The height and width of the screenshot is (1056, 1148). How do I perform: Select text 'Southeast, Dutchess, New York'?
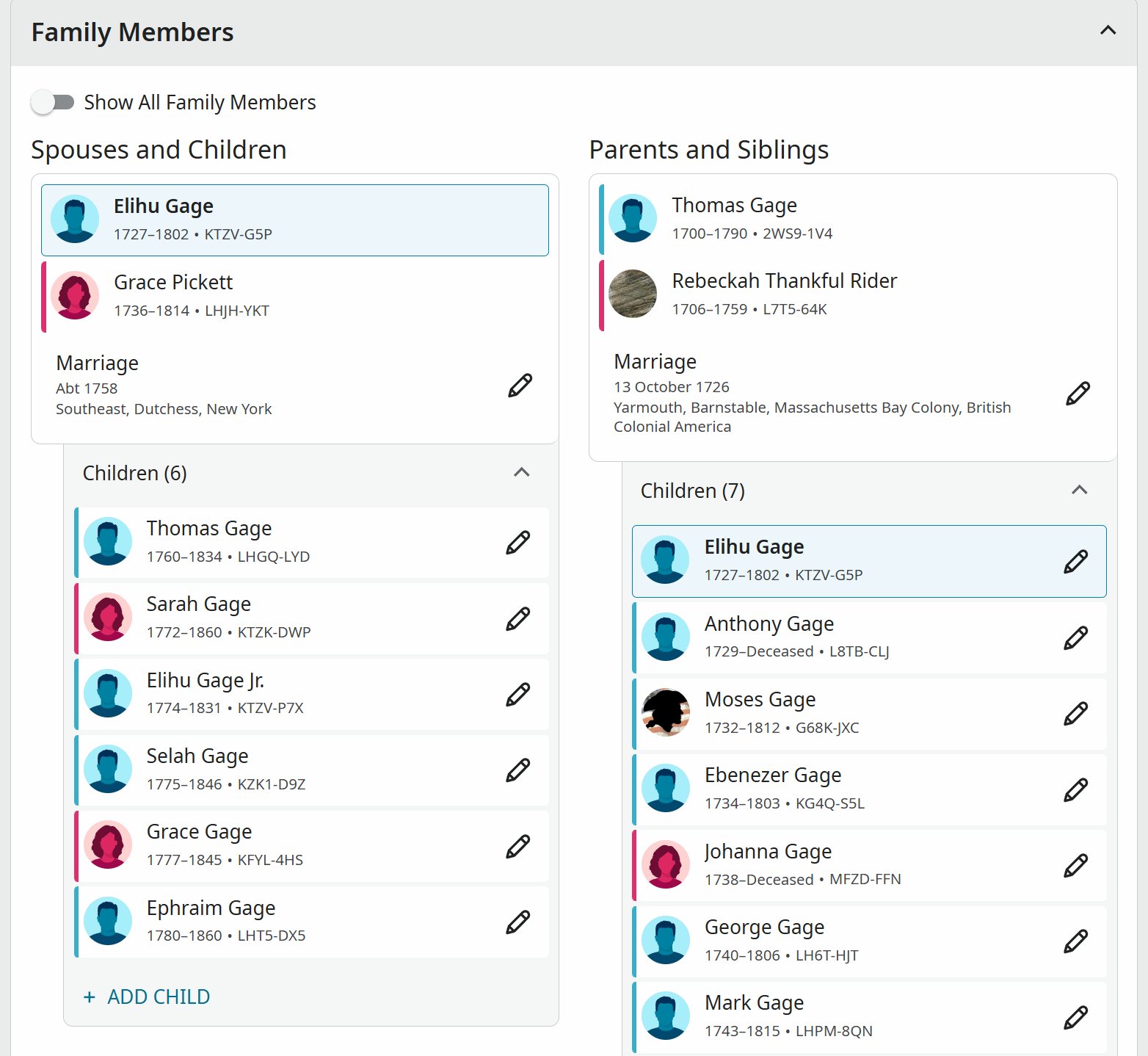164,409
